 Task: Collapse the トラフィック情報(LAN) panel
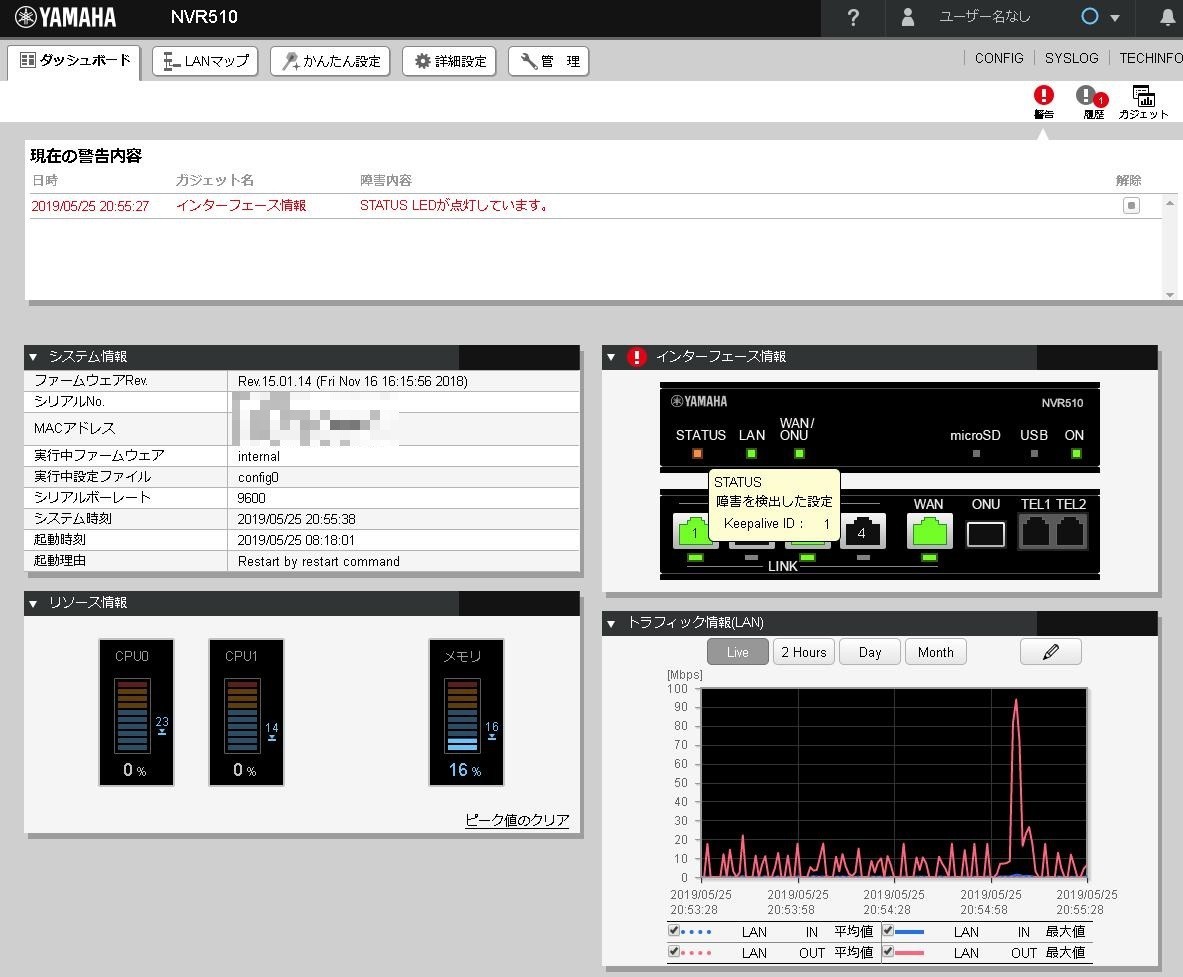611,623
